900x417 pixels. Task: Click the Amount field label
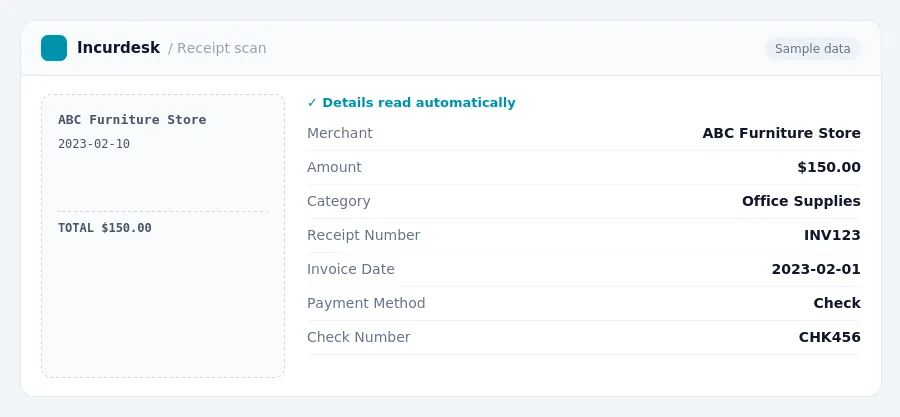334,167
